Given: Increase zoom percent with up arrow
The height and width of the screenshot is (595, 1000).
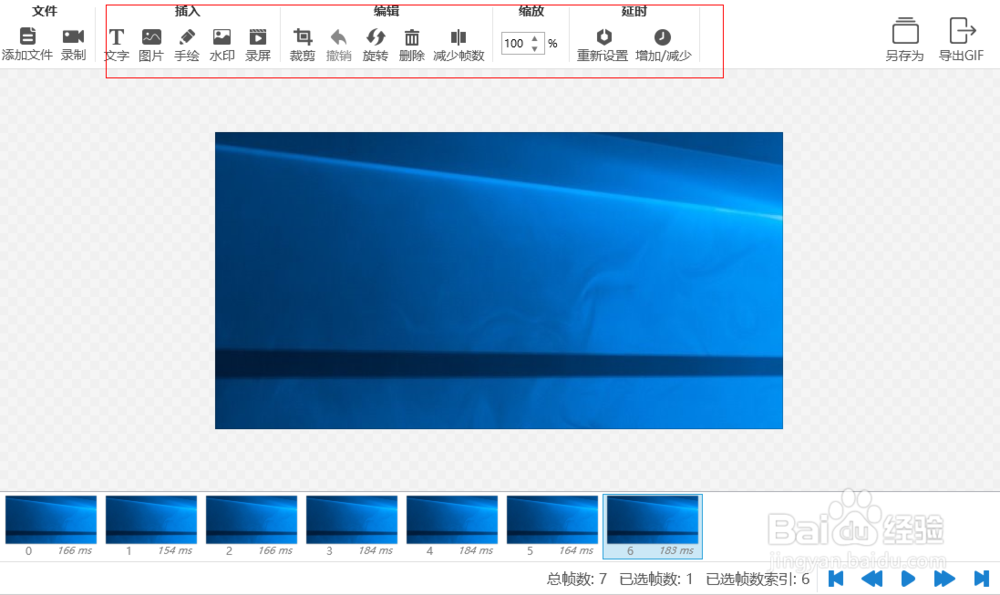Looking at the screenshot, I should (x=534, y=38).
